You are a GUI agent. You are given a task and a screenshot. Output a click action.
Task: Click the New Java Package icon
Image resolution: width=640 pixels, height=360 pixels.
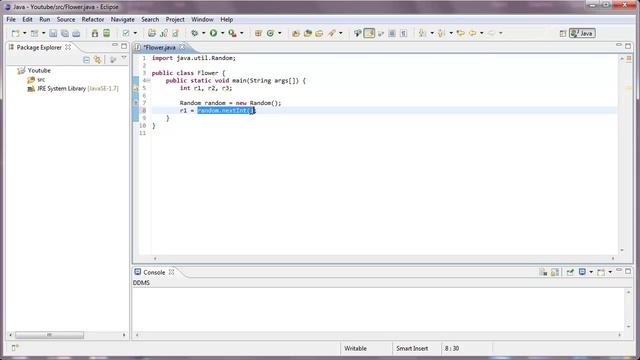[258, 33]
